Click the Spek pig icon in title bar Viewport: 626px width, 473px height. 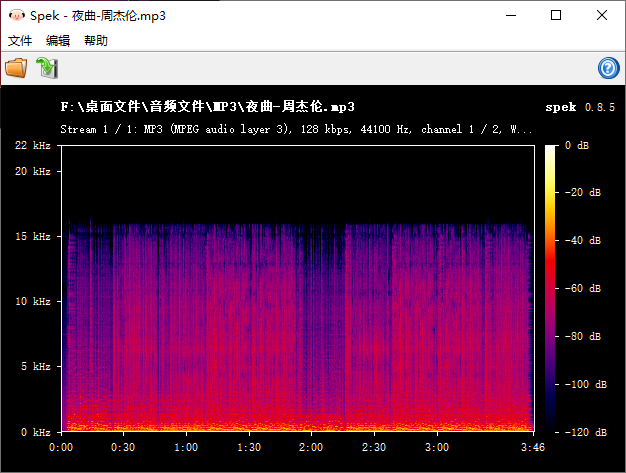point(17,16)
